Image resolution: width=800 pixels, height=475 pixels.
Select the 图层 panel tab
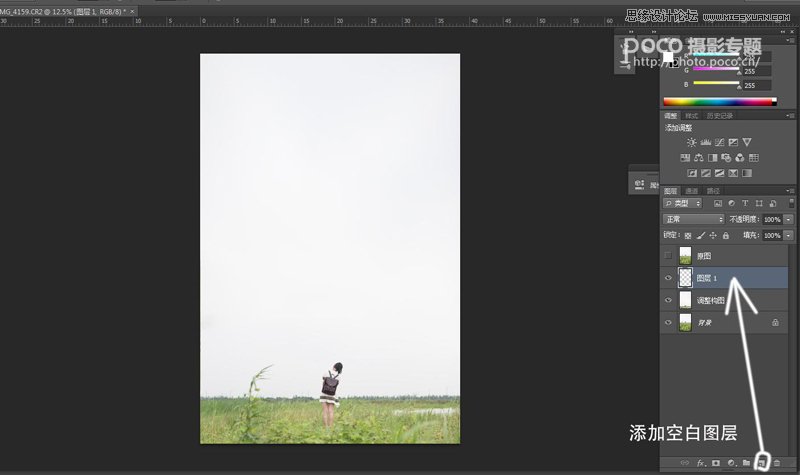click(x=670, y=191)
